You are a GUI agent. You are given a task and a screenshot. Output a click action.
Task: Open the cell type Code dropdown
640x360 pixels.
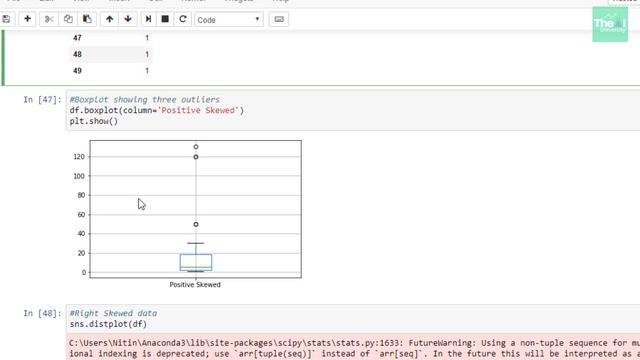(x=229, y=20)
